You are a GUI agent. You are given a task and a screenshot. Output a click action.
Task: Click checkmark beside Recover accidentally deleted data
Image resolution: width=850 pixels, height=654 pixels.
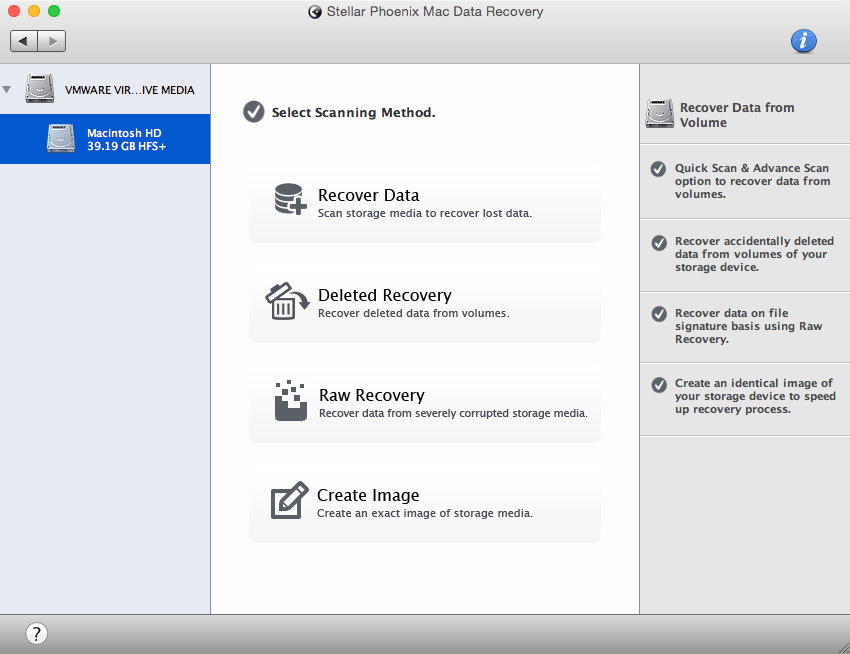point(659,242)
